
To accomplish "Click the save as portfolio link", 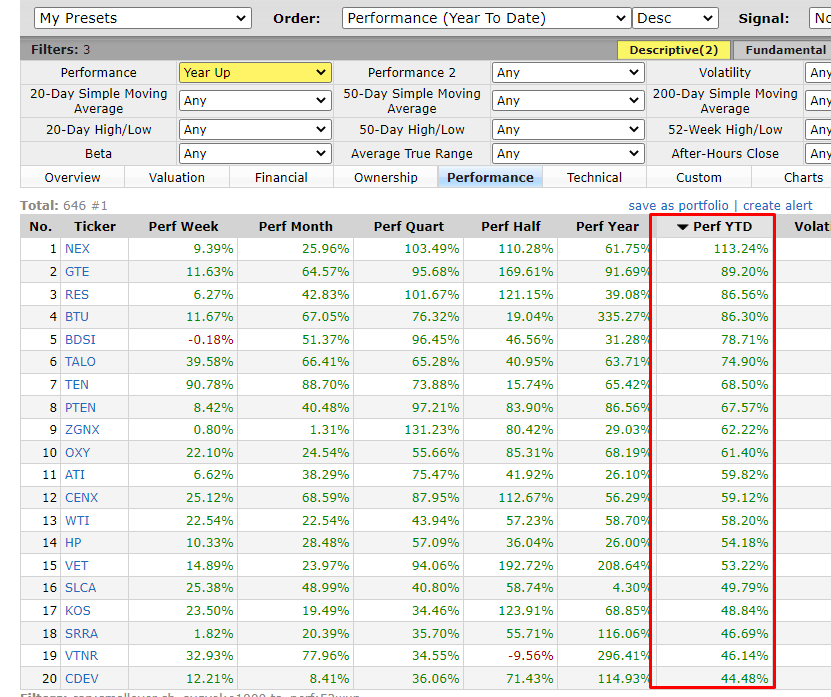I will coord(678,206).
